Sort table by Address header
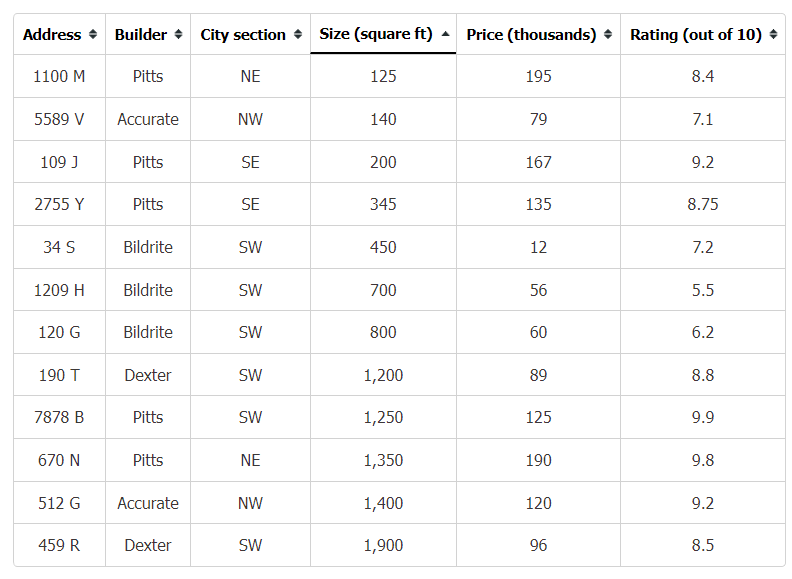The width and height of the screenshot is (792, 579). [x=60, y=34]
